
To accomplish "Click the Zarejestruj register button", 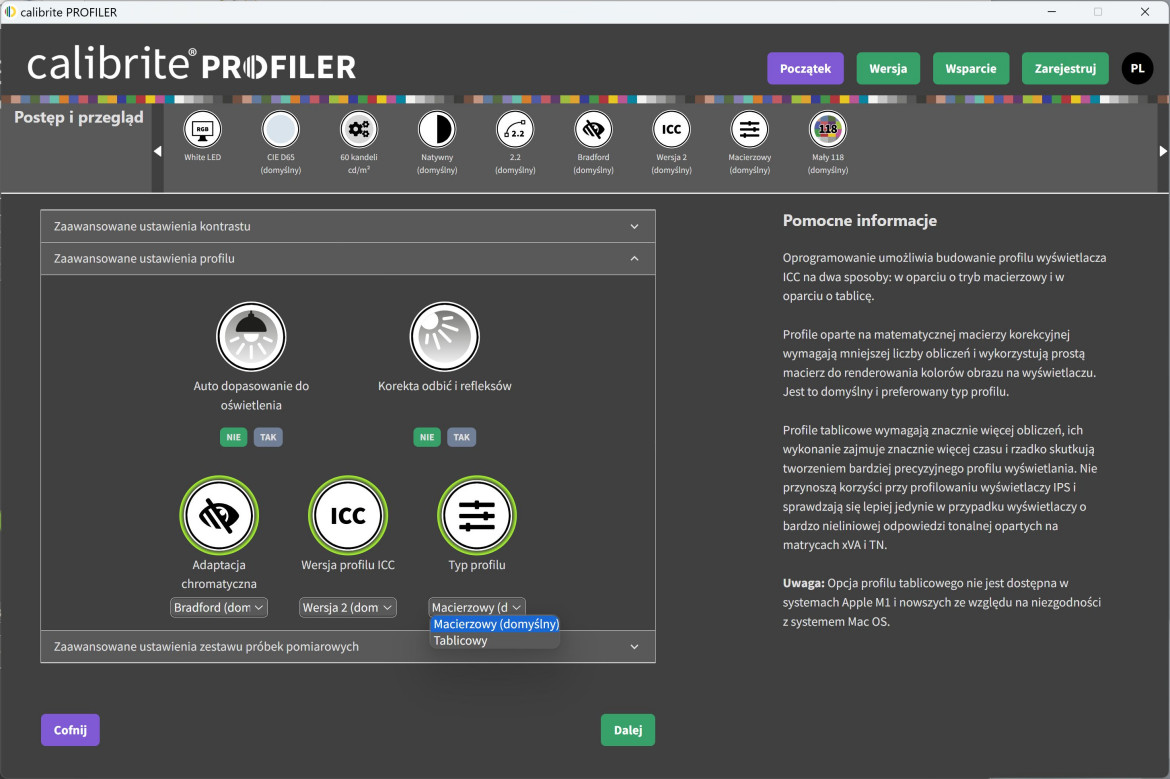I will [1065, 69].
